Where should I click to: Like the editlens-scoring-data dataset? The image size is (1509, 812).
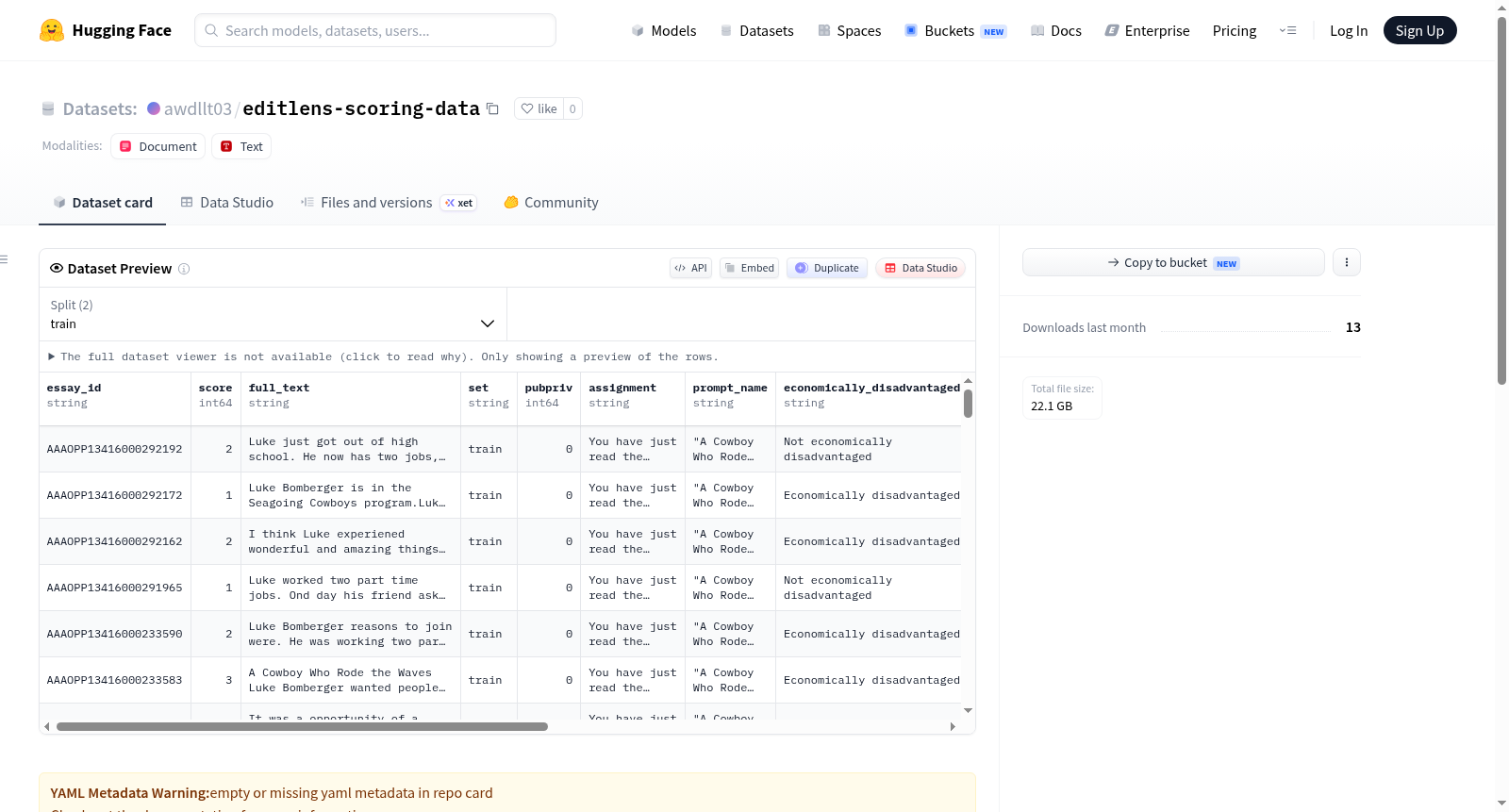click(x=539, y=108)
